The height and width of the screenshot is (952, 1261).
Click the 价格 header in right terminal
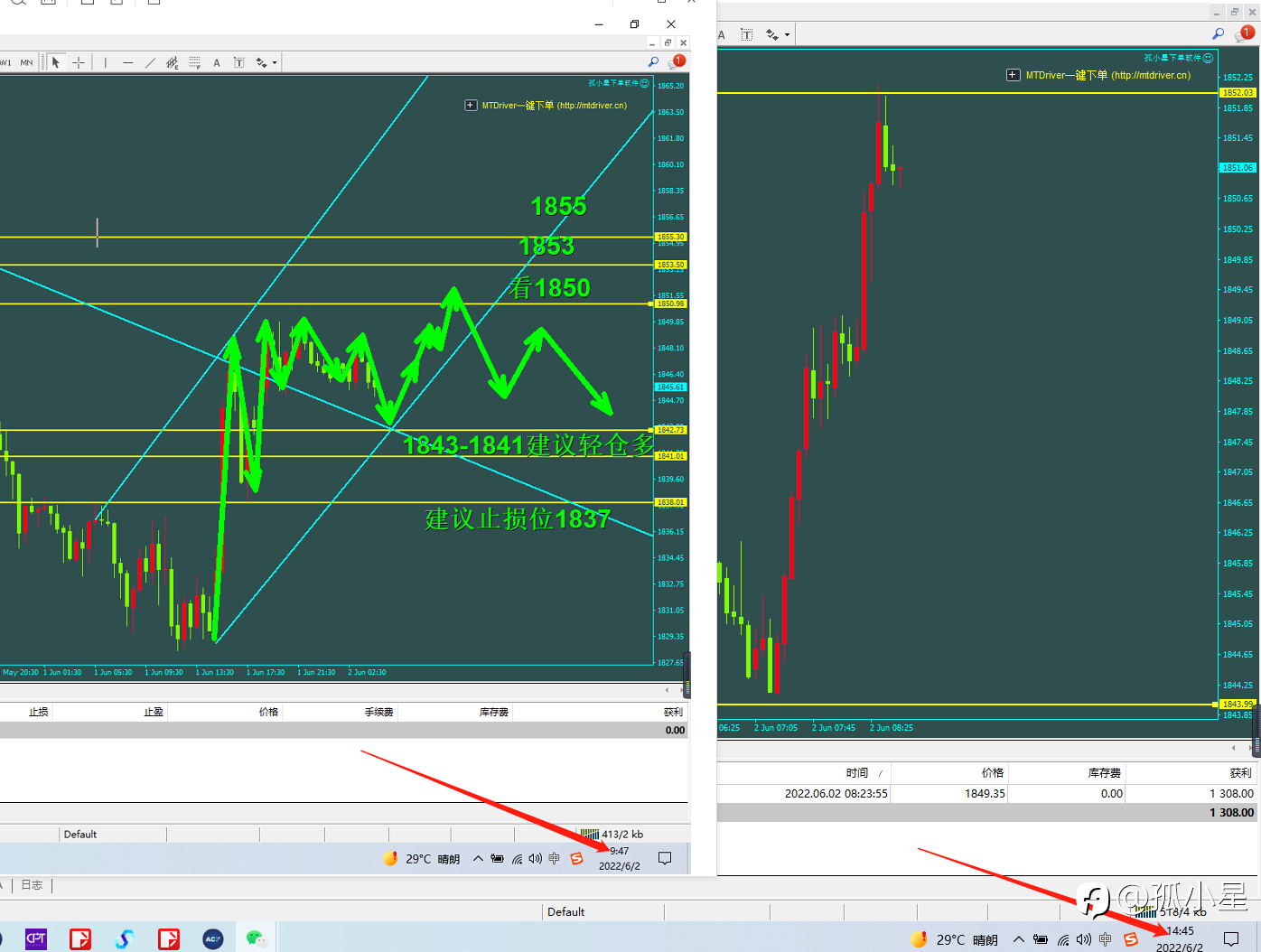click(993, 773)
